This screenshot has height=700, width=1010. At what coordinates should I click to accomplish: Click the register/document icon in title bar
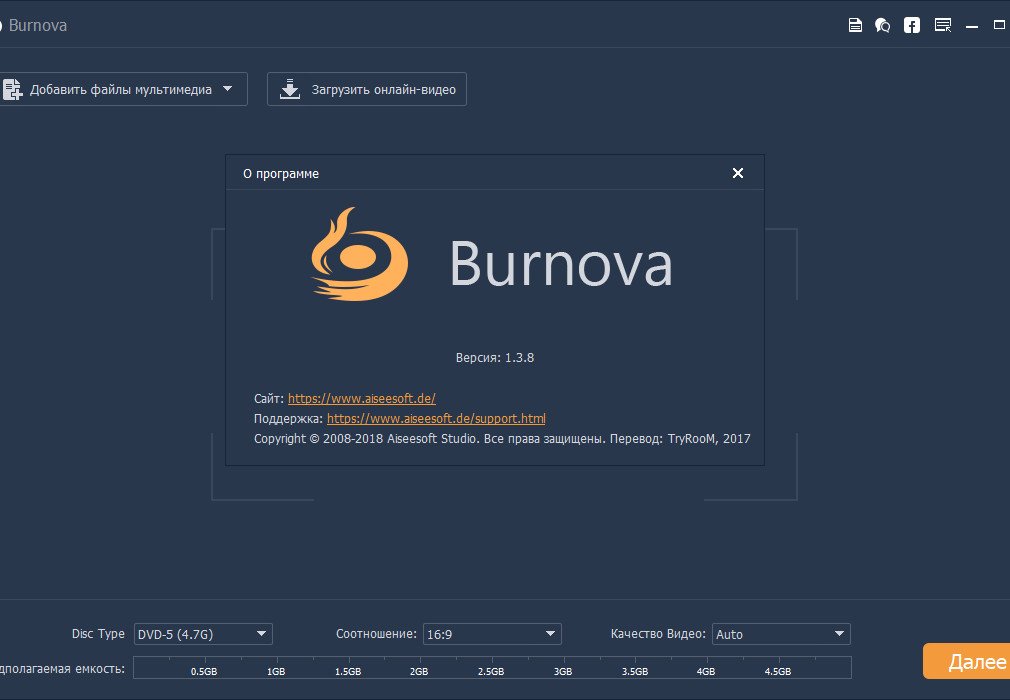pyautogui.click(x=855, y=25)
